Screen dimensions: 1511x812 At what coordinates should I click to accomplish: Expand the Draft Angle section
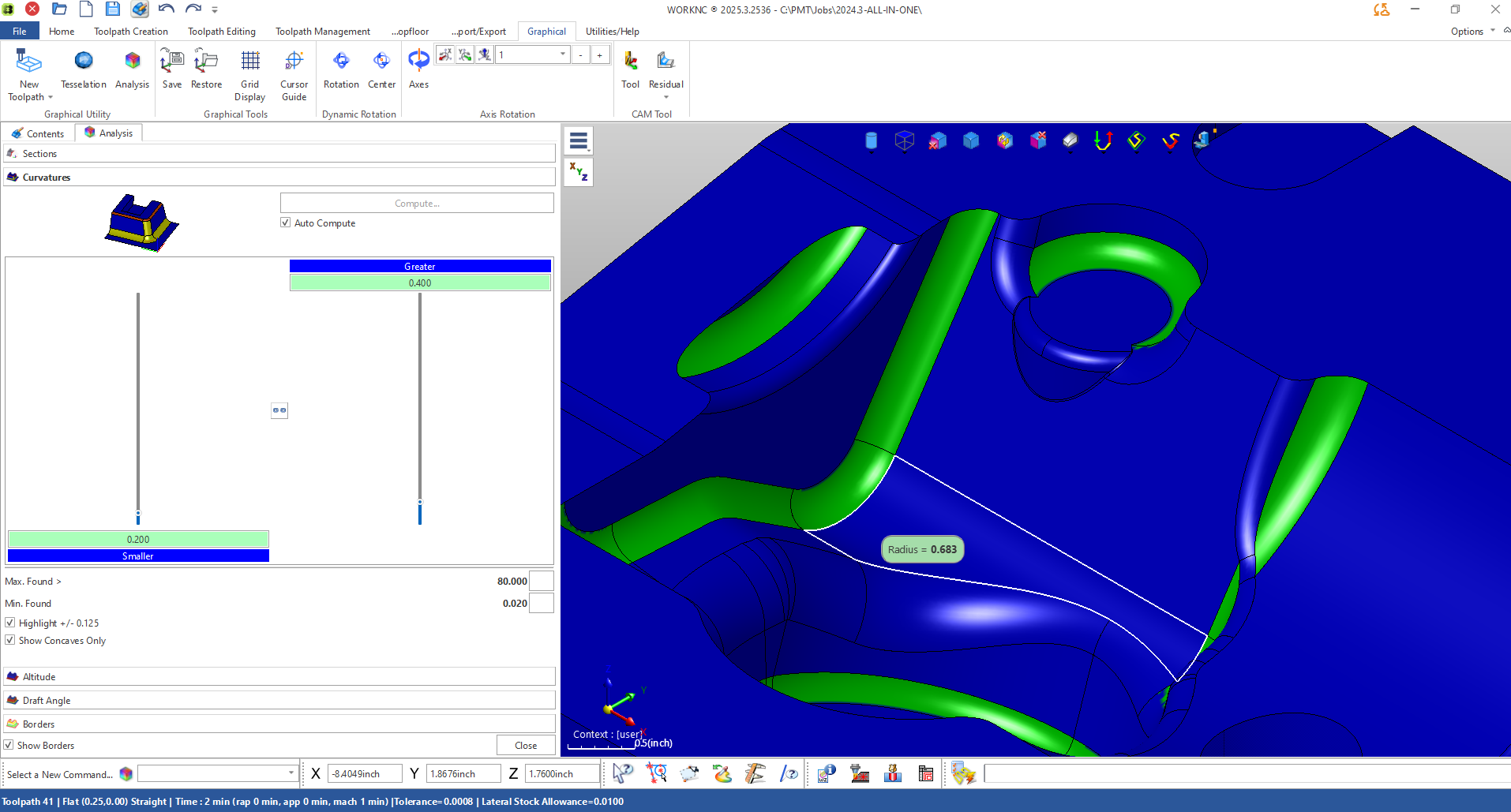(279, 700)
